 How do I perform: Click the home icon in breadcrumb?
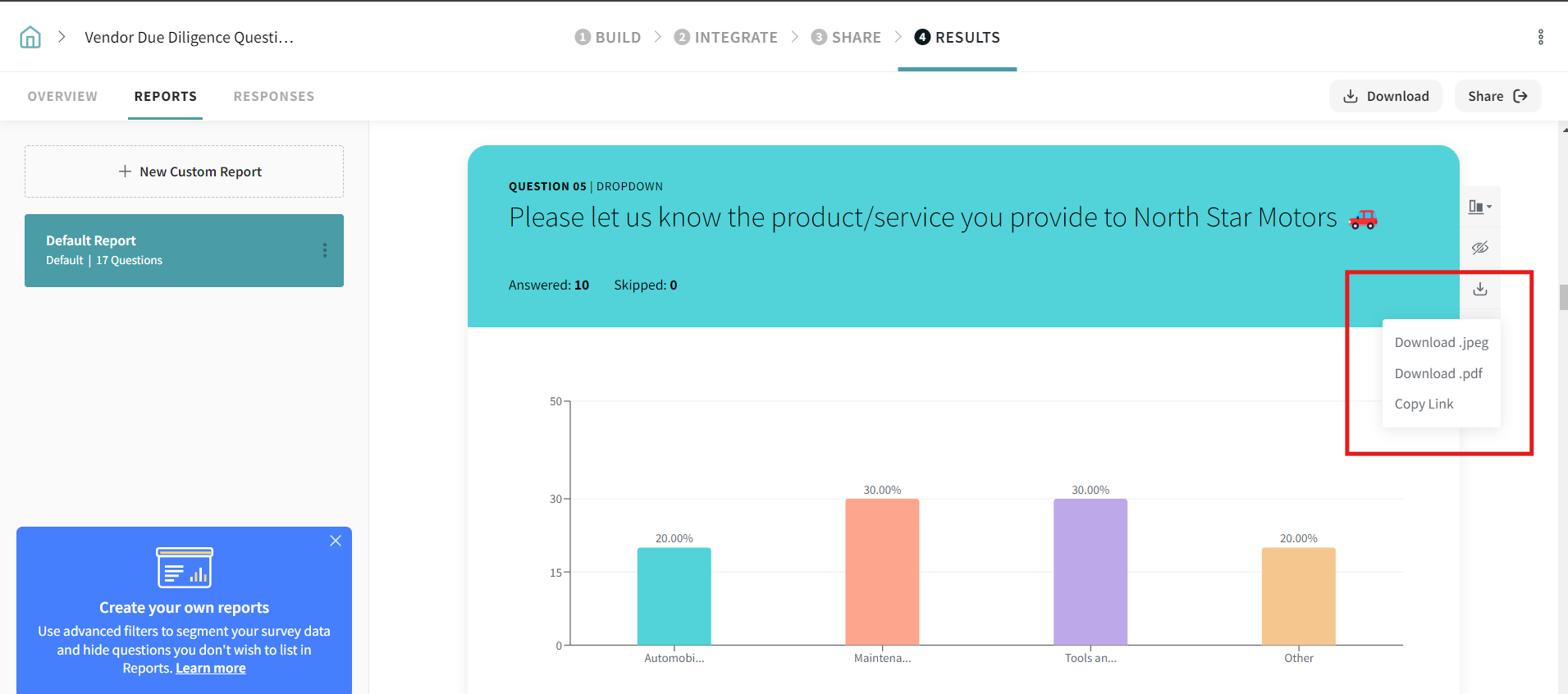(x=30, y=37)
